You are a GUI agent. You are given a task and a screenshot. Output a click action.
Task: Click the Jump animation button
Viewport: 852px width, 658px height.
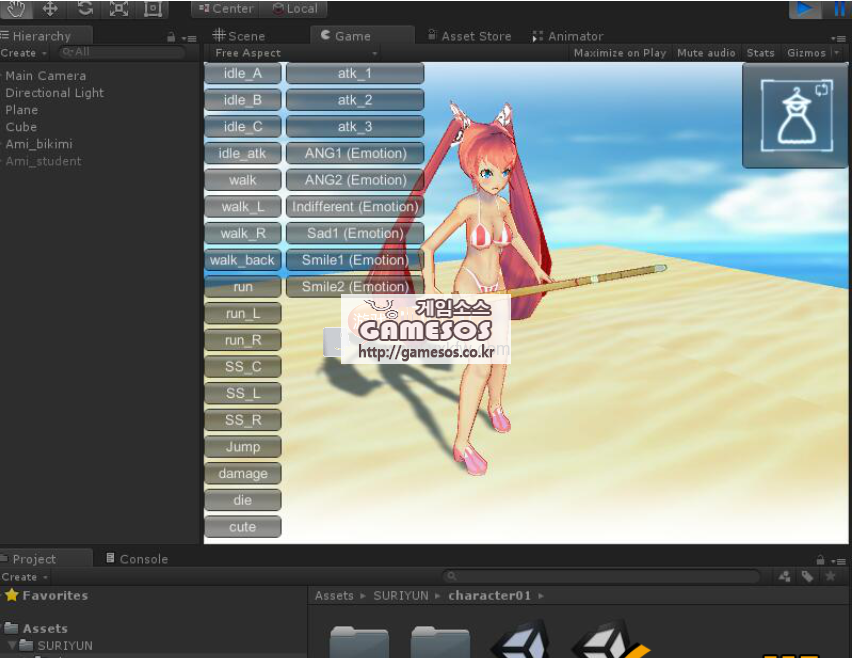tap(243, 447)
